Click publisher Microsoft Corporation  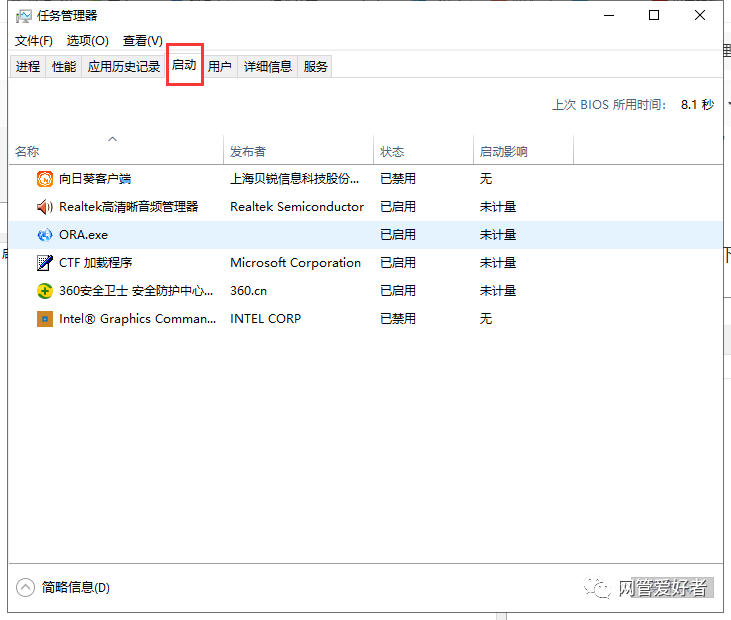pyautogui.click(x=296, y=263)
